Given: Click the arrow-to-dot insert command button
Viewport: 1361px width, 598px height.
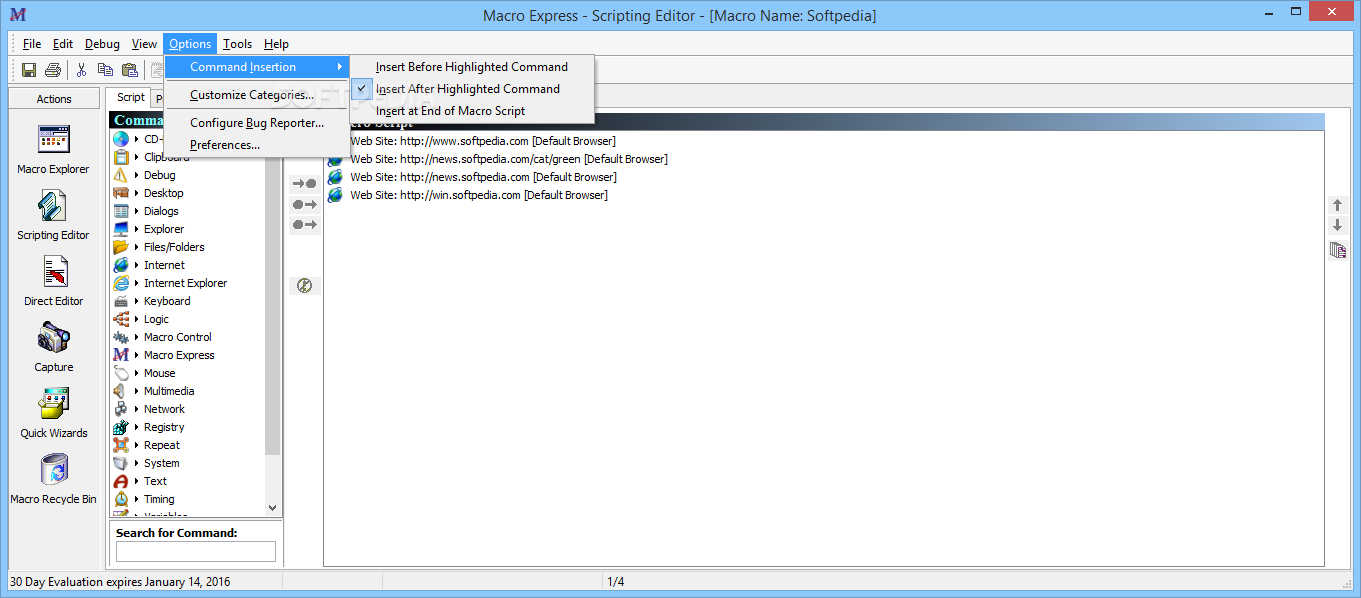Looking at the screenshot, I should [x=304, y=184].
